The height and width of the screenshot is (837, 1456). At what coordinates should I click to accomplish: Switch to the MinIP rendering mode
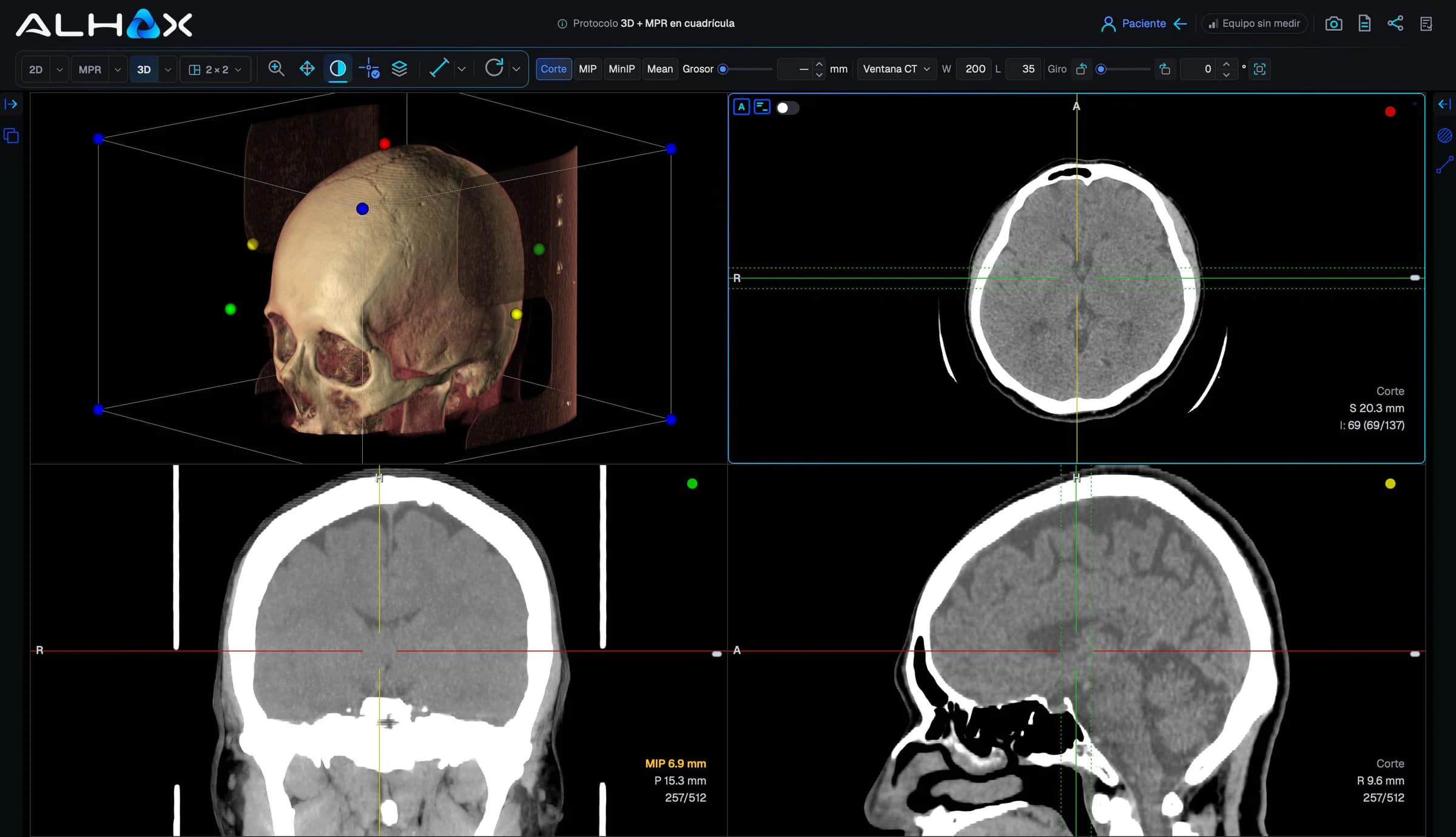click(x=621, y=69)
